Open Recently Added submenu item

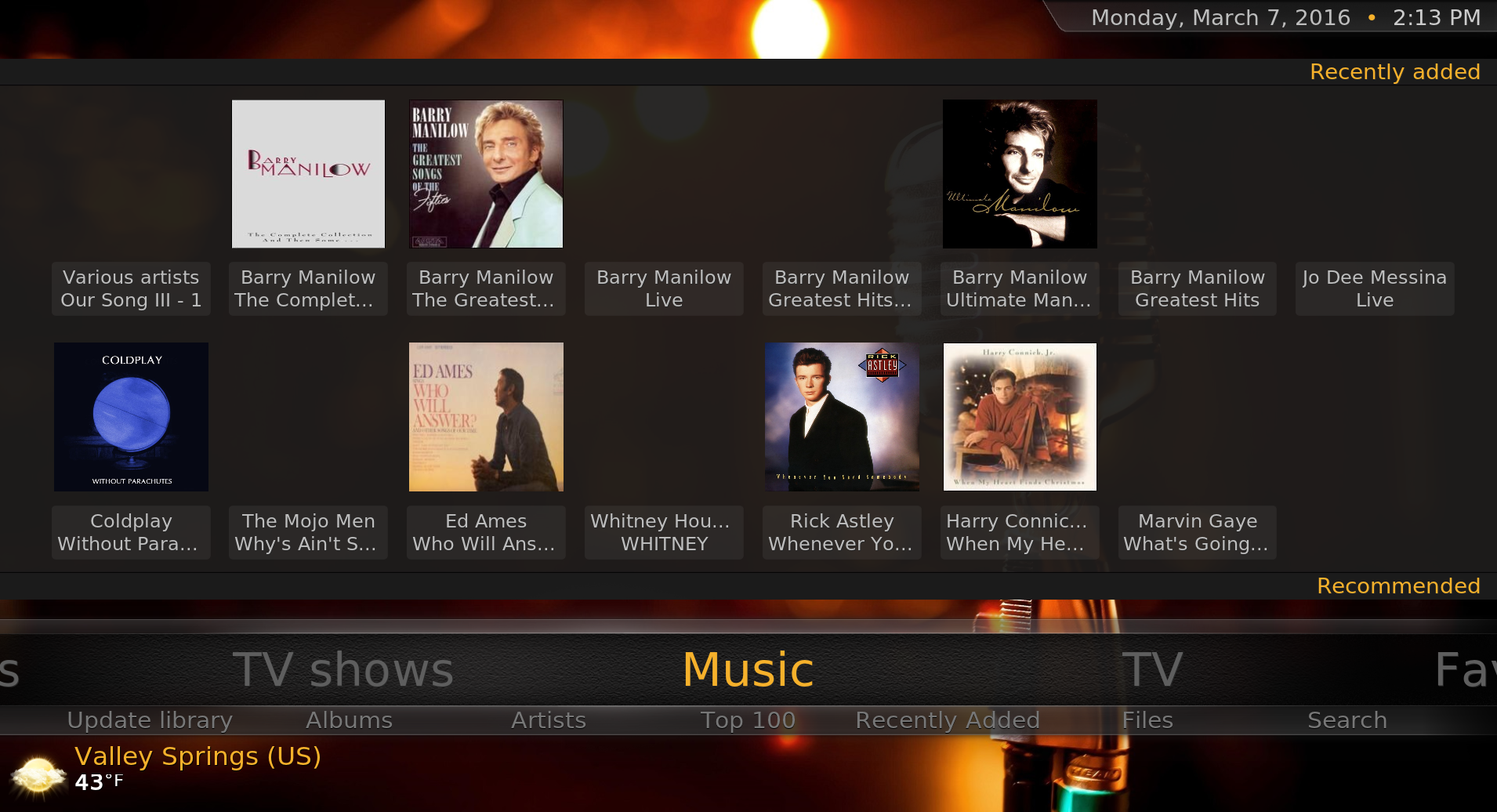pos(948,720)
